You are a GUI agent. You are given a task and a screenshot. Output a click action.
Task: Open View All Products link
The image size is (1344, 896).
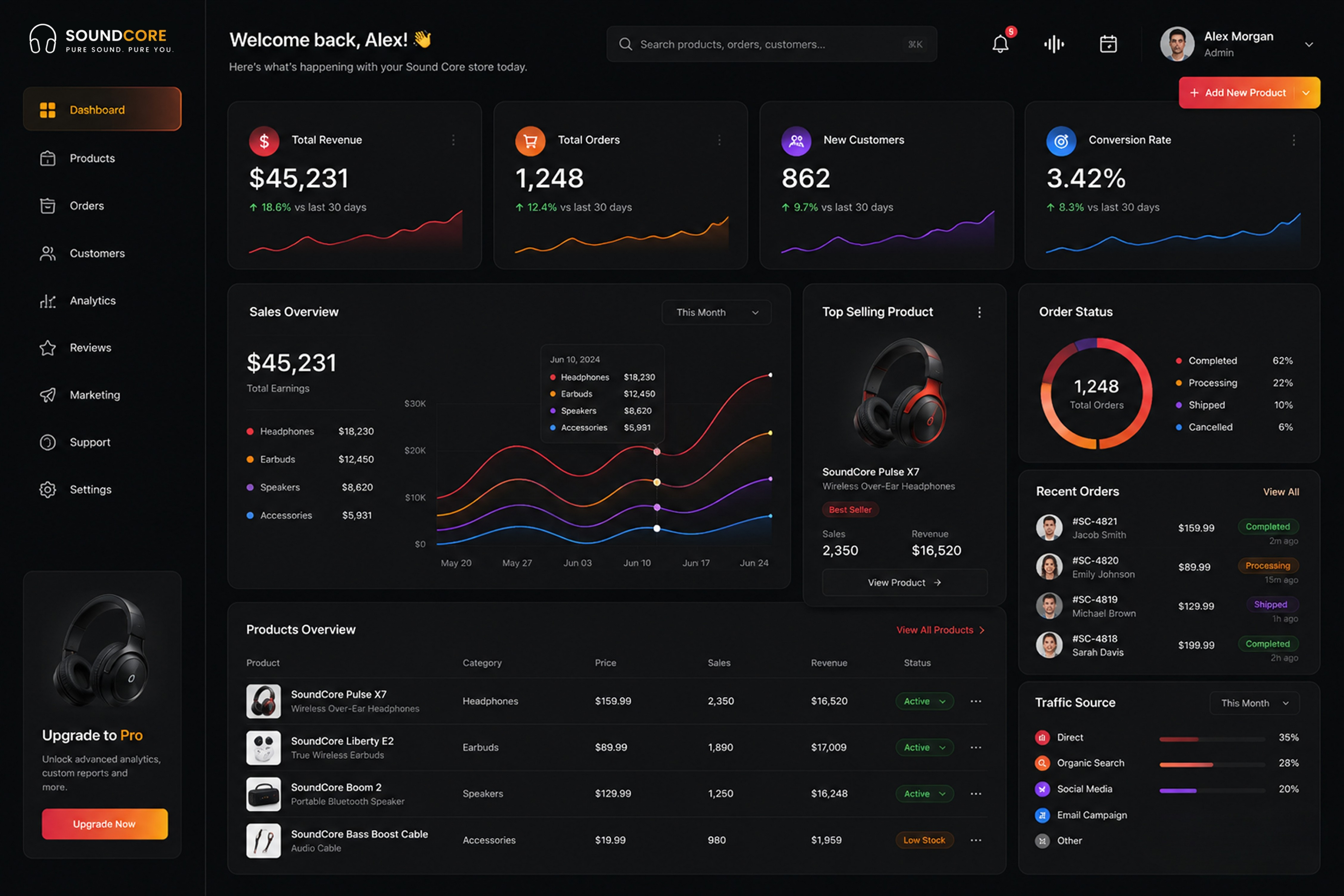(941, 630)
